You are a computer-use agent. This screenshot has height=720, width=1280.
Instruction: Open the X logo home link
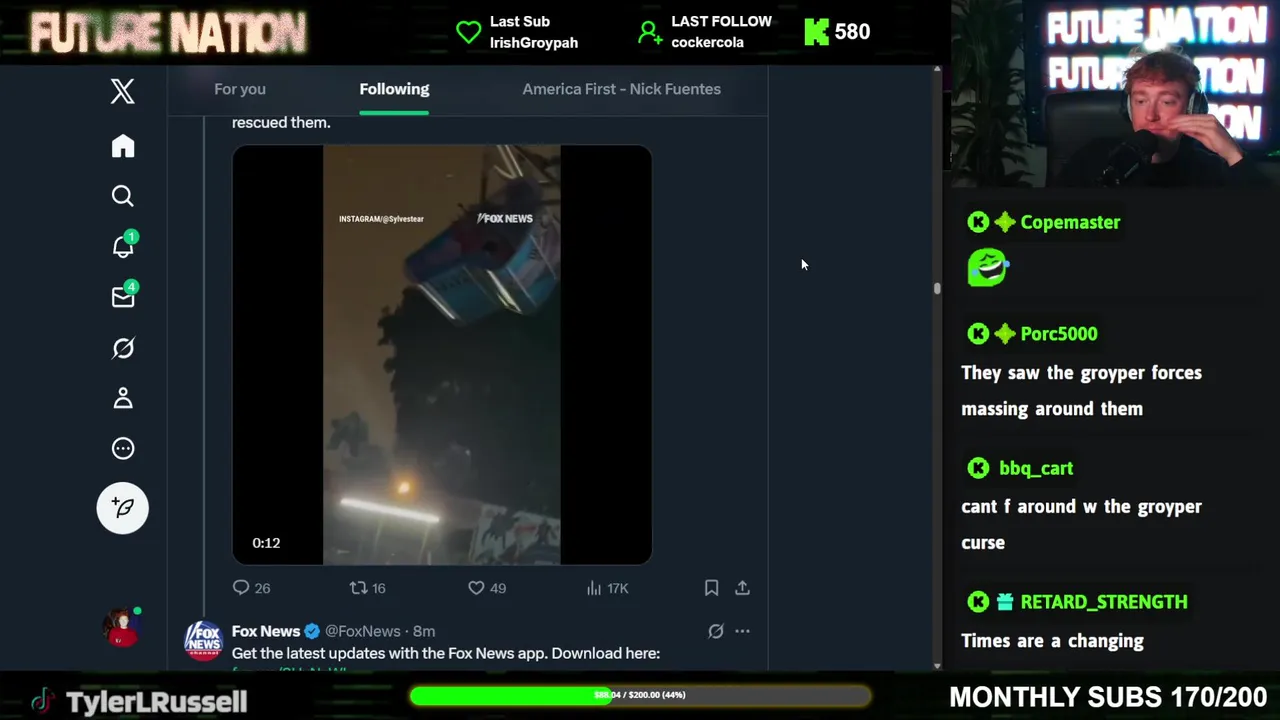click(x=122, y=92)
